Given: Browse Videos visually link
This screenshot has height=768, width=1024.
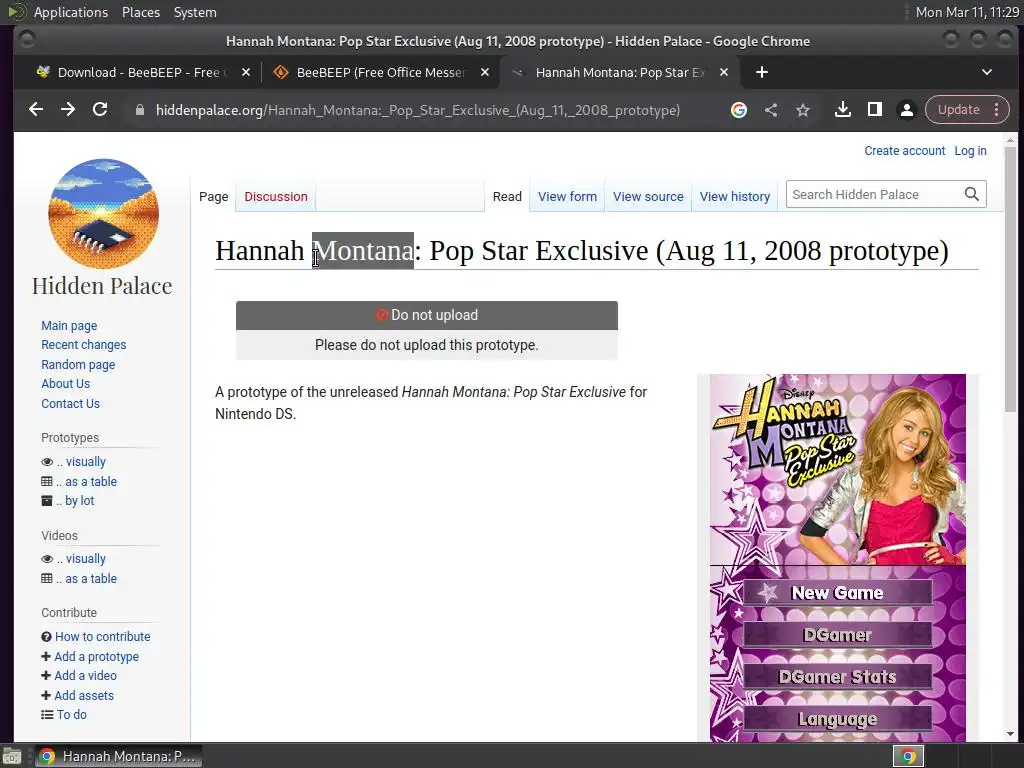Looking at the screenshot, I should coord(81,558).
